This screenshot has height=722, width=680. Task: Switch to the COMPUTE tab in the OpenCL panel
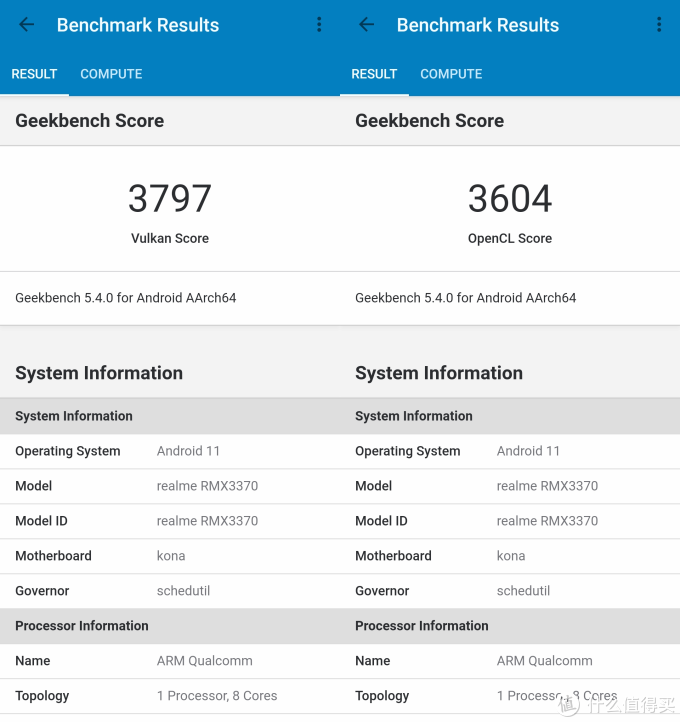pyautogui.click(x=451, y=74)
